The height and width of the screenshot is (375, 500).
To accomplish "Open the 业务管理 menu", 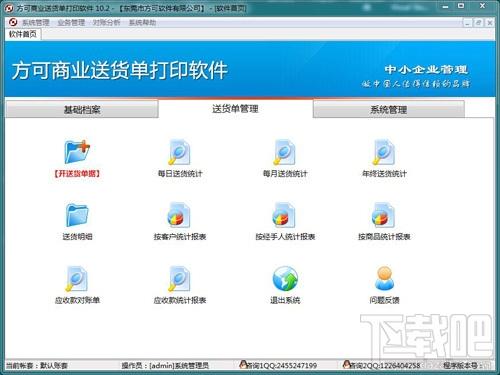I will (x=71, y=23).
